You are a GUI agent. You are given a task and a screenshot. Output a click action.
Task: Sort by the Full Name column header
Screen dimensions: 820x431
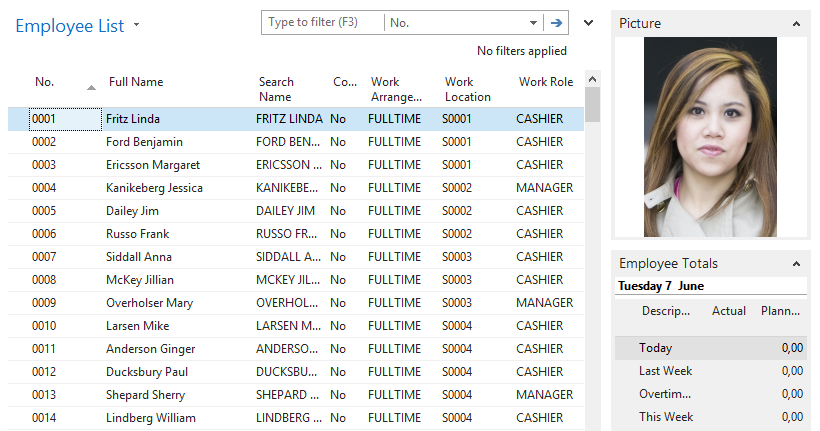pyautogui.click(x=136, y=82)
